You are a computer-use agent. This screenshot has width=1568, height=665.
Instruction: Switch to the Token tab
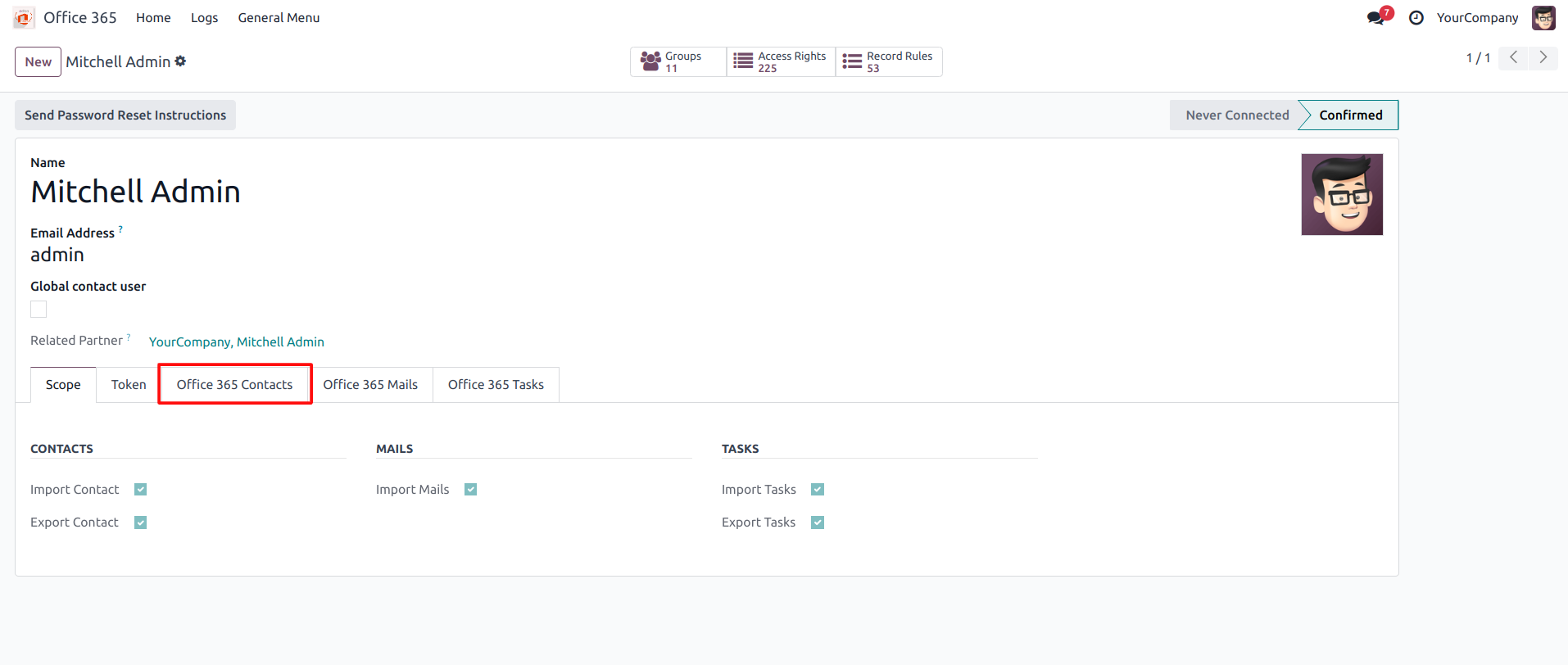coord(129,385)
